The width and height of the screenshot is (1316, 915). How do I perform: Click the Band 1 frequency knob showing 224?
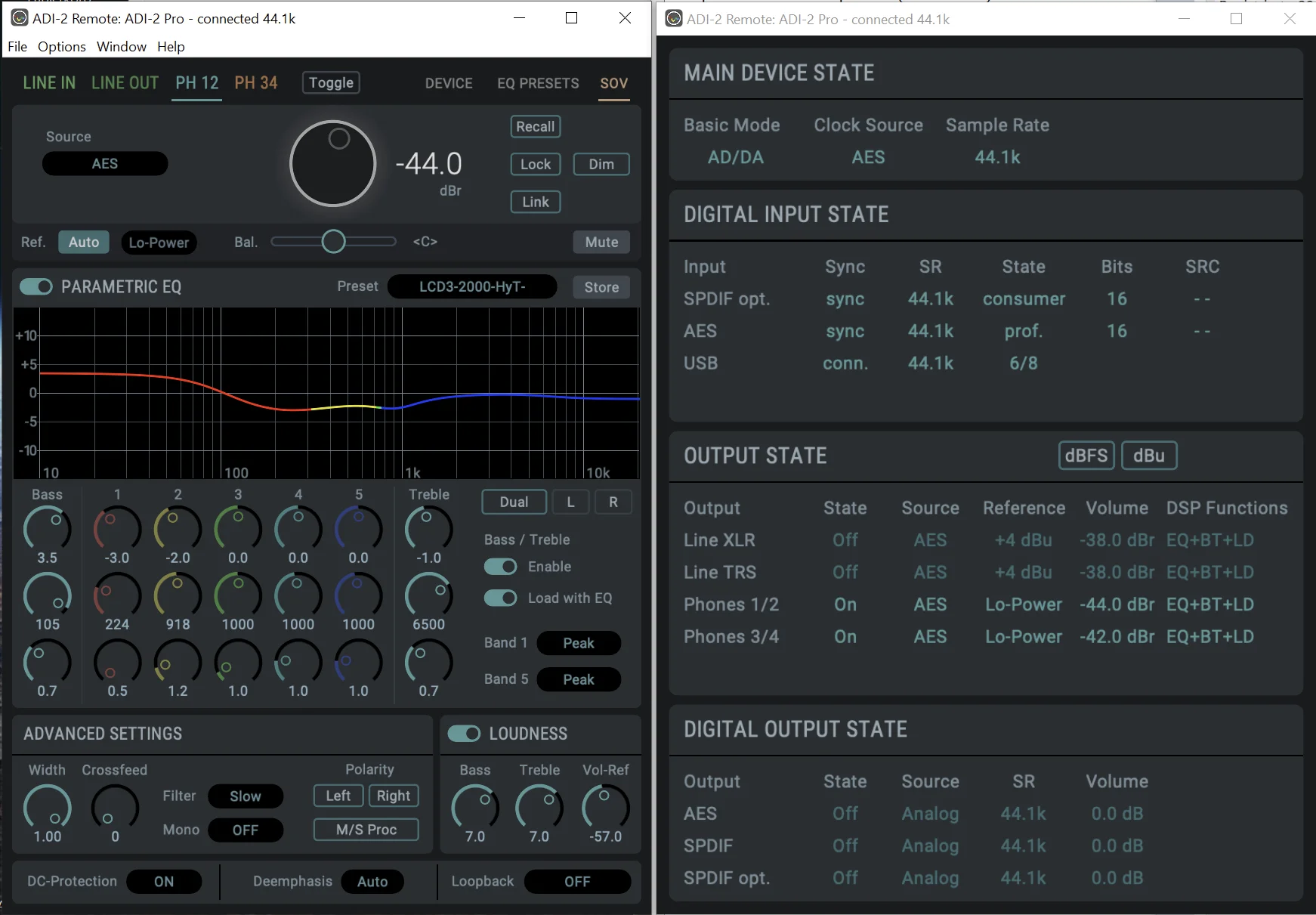[117, 595]
